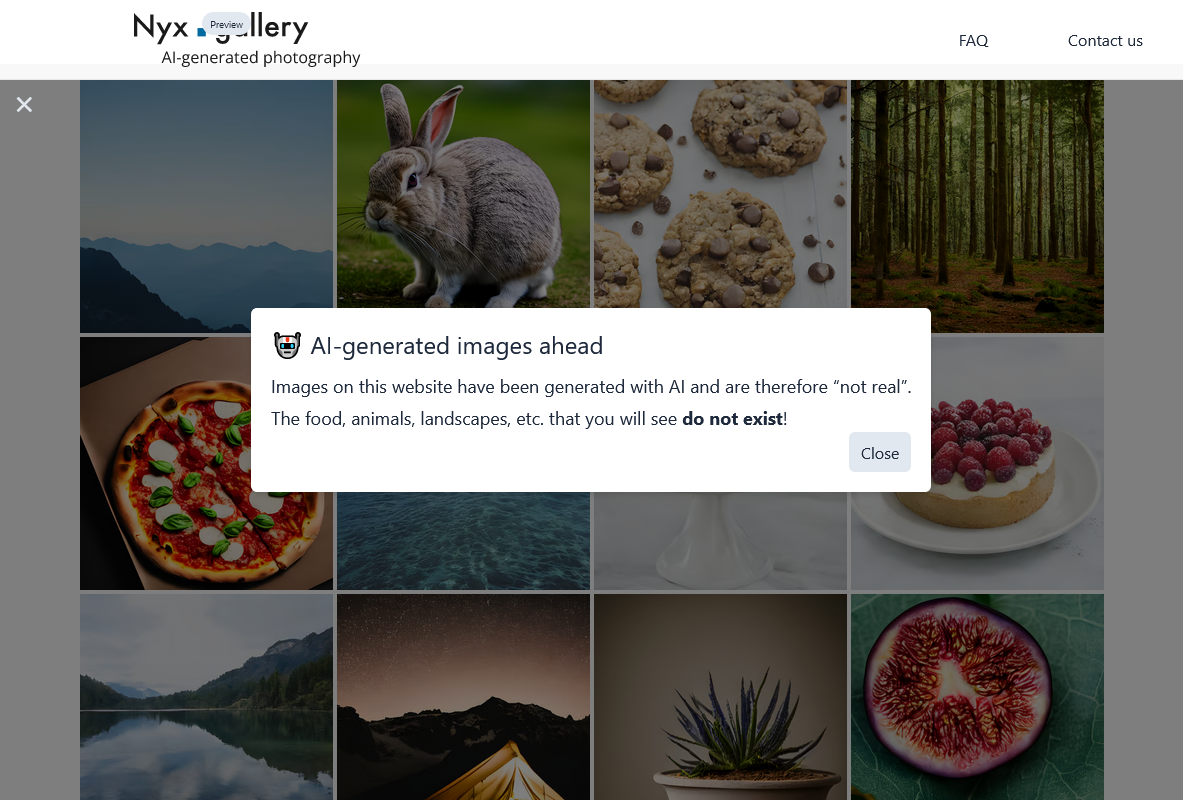The image size is (1200, 800).
Task: Open the margherita pizza thumbnail
Action: pos(165,463)
